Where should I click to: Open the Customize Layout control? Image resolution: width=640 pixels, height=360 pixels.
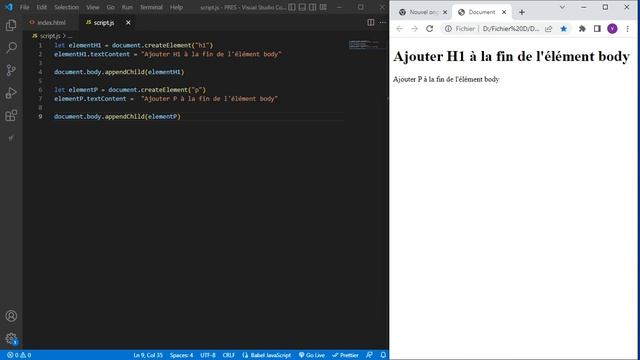coord(323,7)
